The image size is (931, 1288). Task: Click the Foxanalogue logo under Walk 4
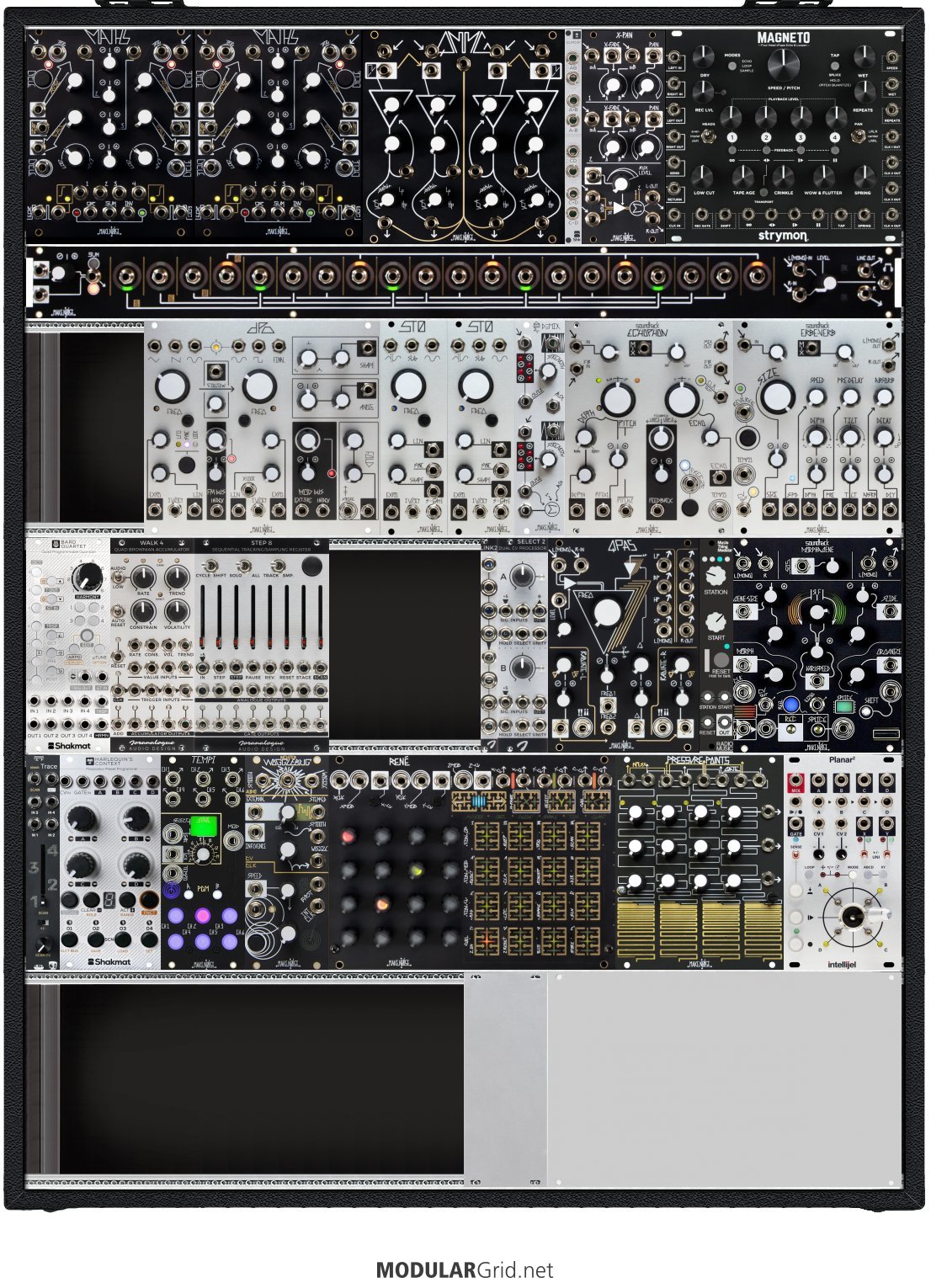(x=152, y=744)
